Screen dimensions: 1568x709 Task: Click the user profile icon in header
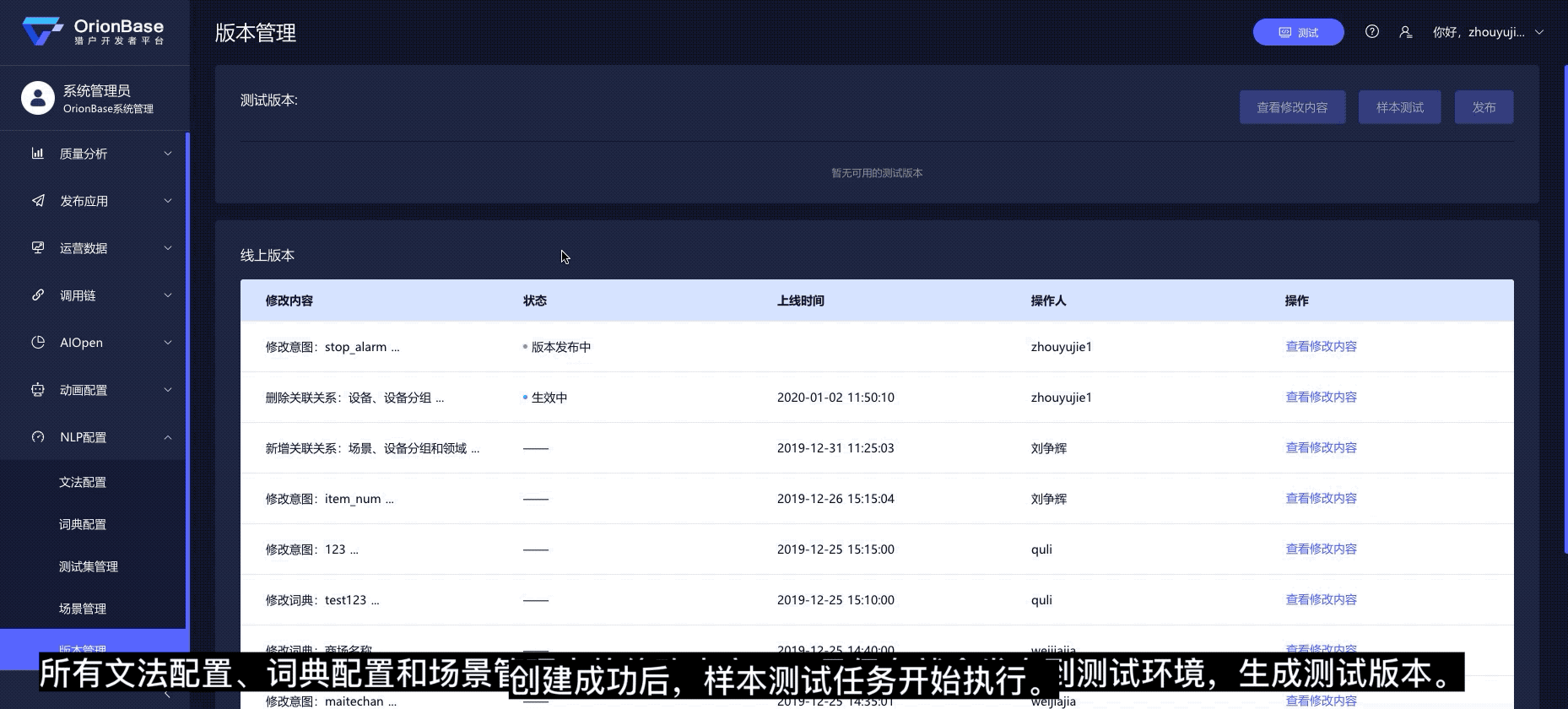pyautogui.click(x=1405, y=32)
